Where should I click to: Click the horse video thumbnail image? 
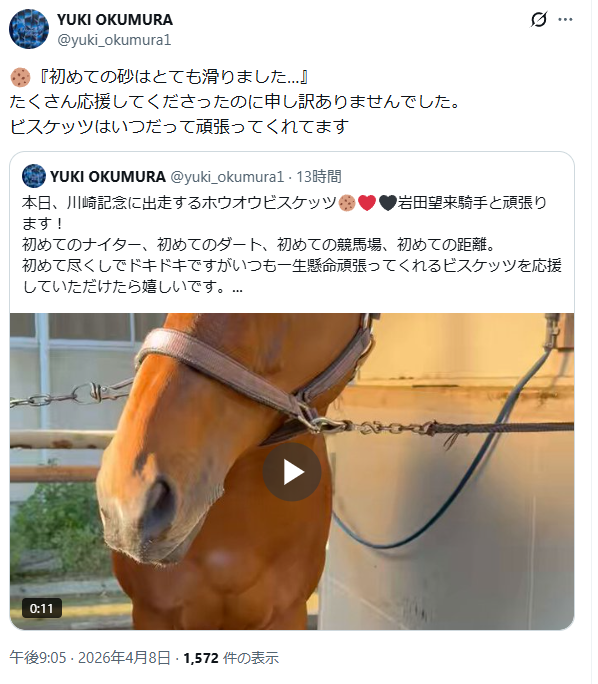(x=292, y=471)
